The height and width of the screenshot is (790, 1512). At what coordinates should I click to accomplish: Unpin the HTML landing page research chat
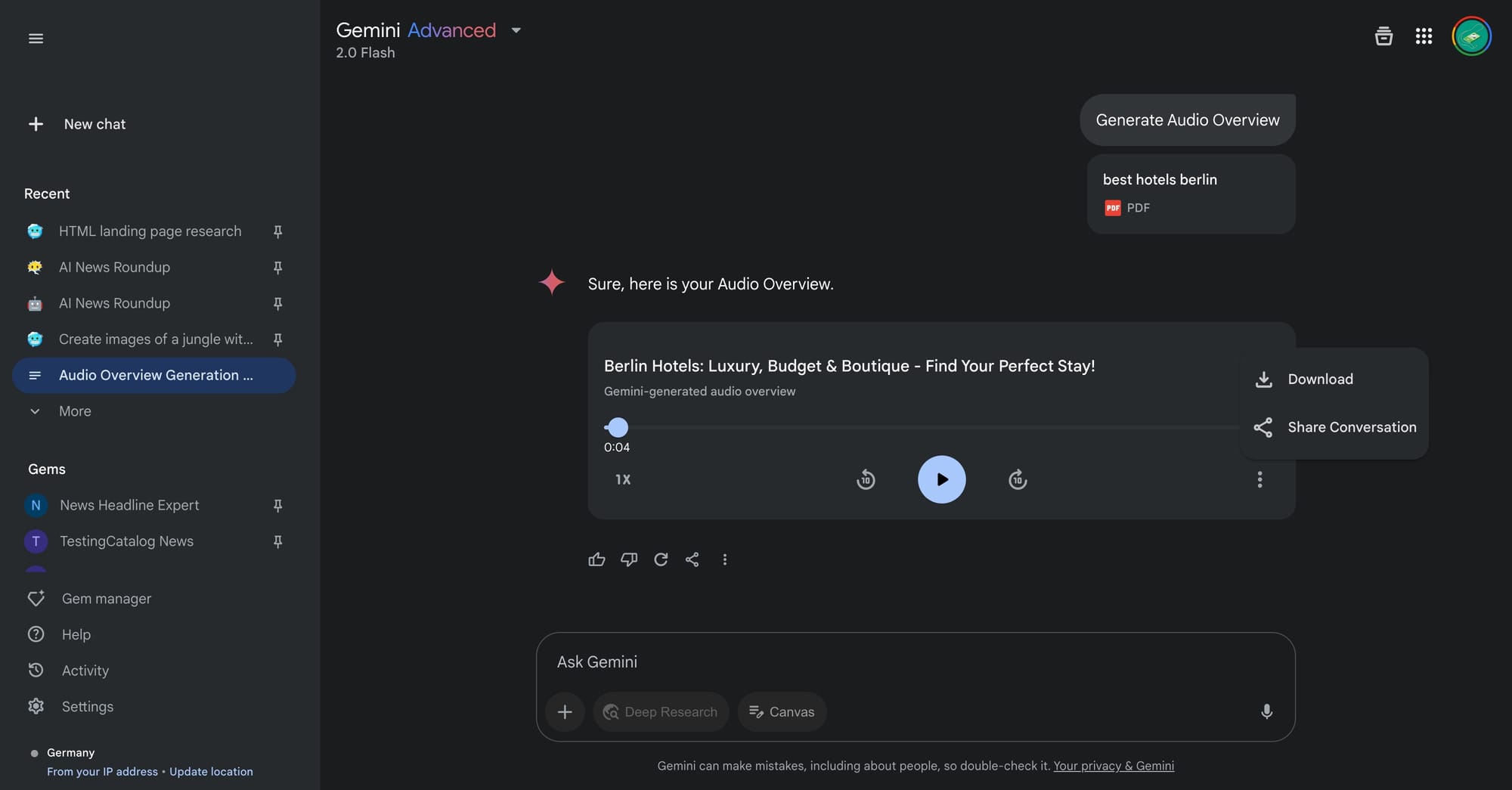[x=277, y=231]
